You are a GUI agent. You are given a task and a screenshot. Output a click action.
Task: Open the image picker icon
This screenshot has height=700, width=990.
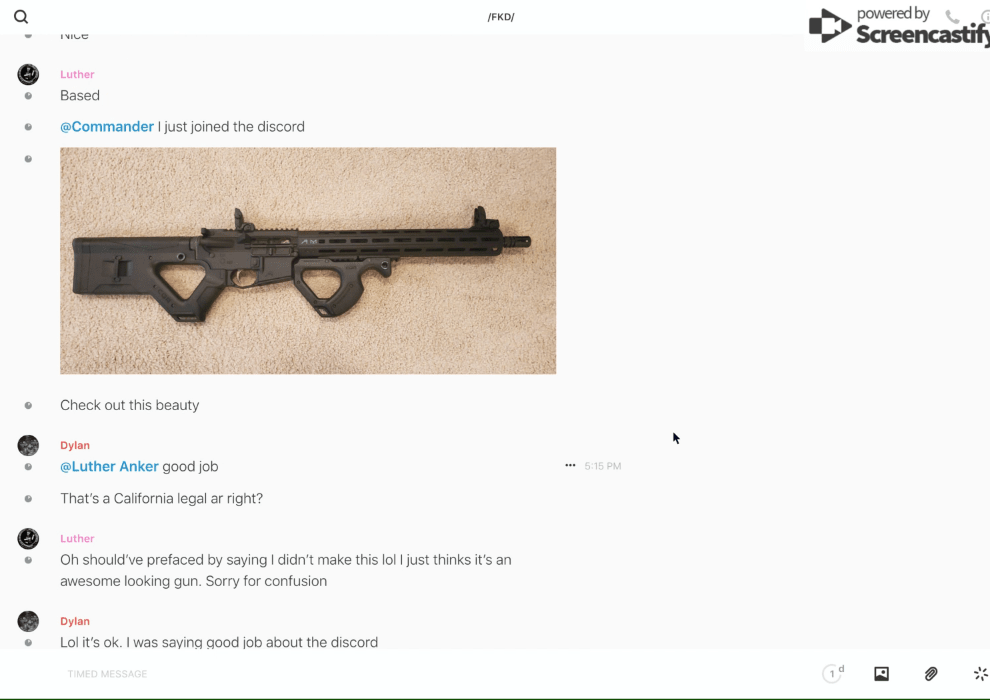[881, 673]
